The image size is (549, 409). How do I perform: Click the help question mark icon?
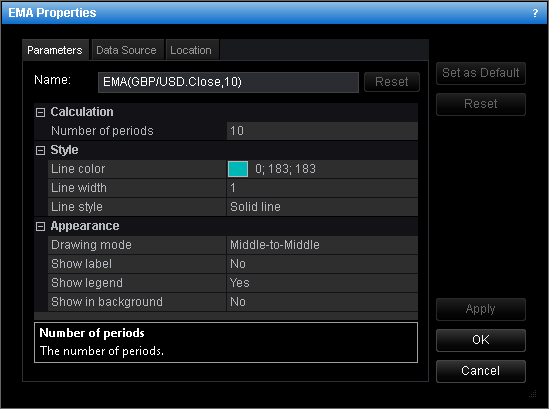[535, 13]
